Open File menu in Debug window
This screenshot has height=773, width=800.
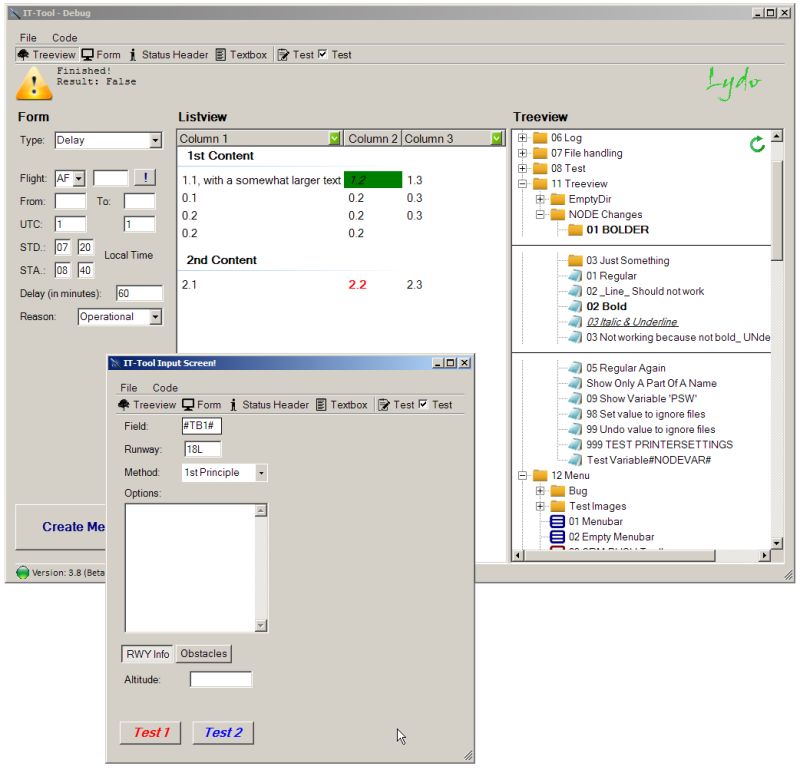click(28, 38)
